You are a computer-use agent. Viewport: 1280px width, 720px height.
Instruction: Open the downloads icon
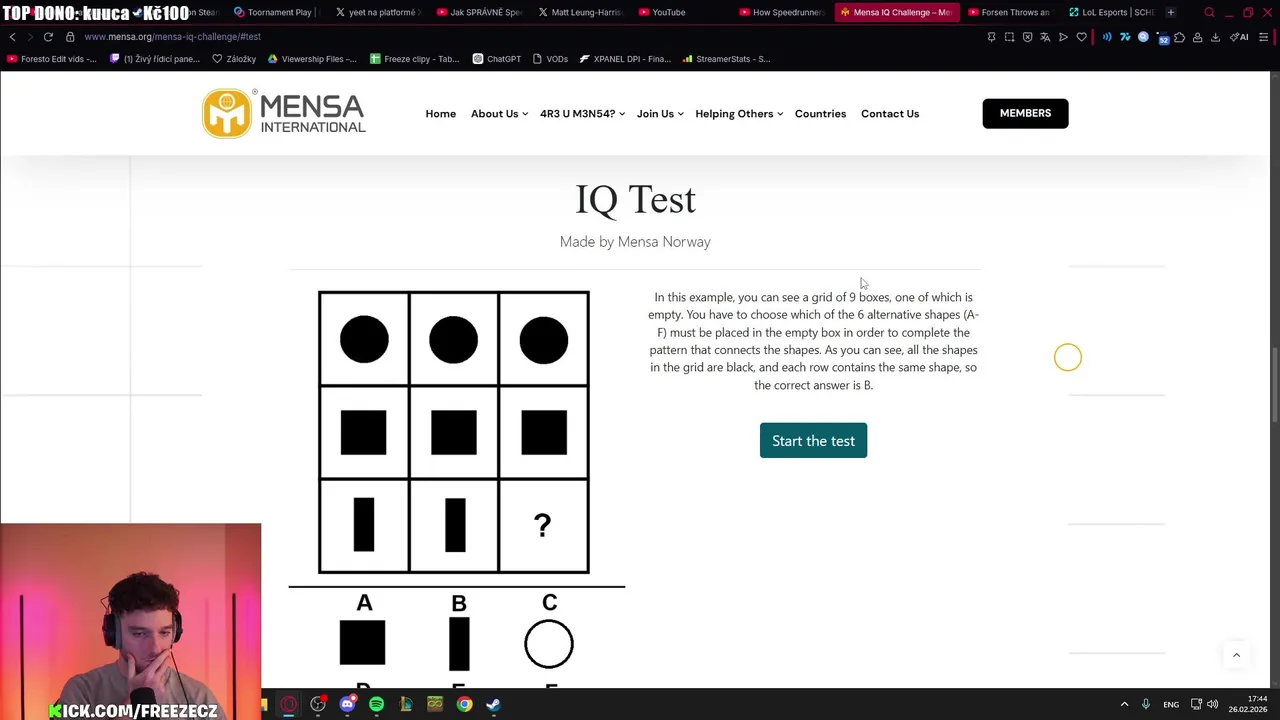(x=1215, y=37)
